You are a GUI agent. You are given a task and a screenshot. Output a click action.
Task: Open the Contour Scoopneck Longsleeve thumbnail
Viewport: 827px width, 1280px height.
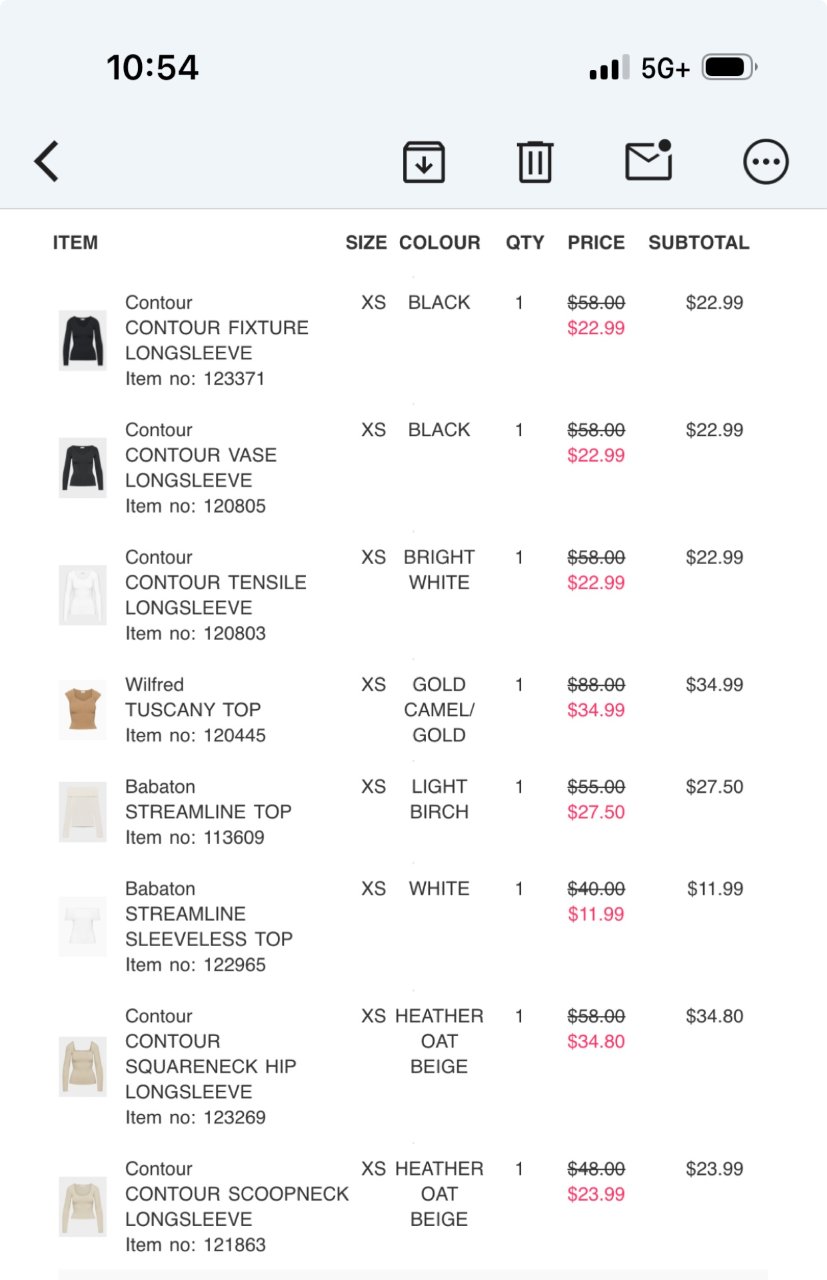coord(82,1206)
